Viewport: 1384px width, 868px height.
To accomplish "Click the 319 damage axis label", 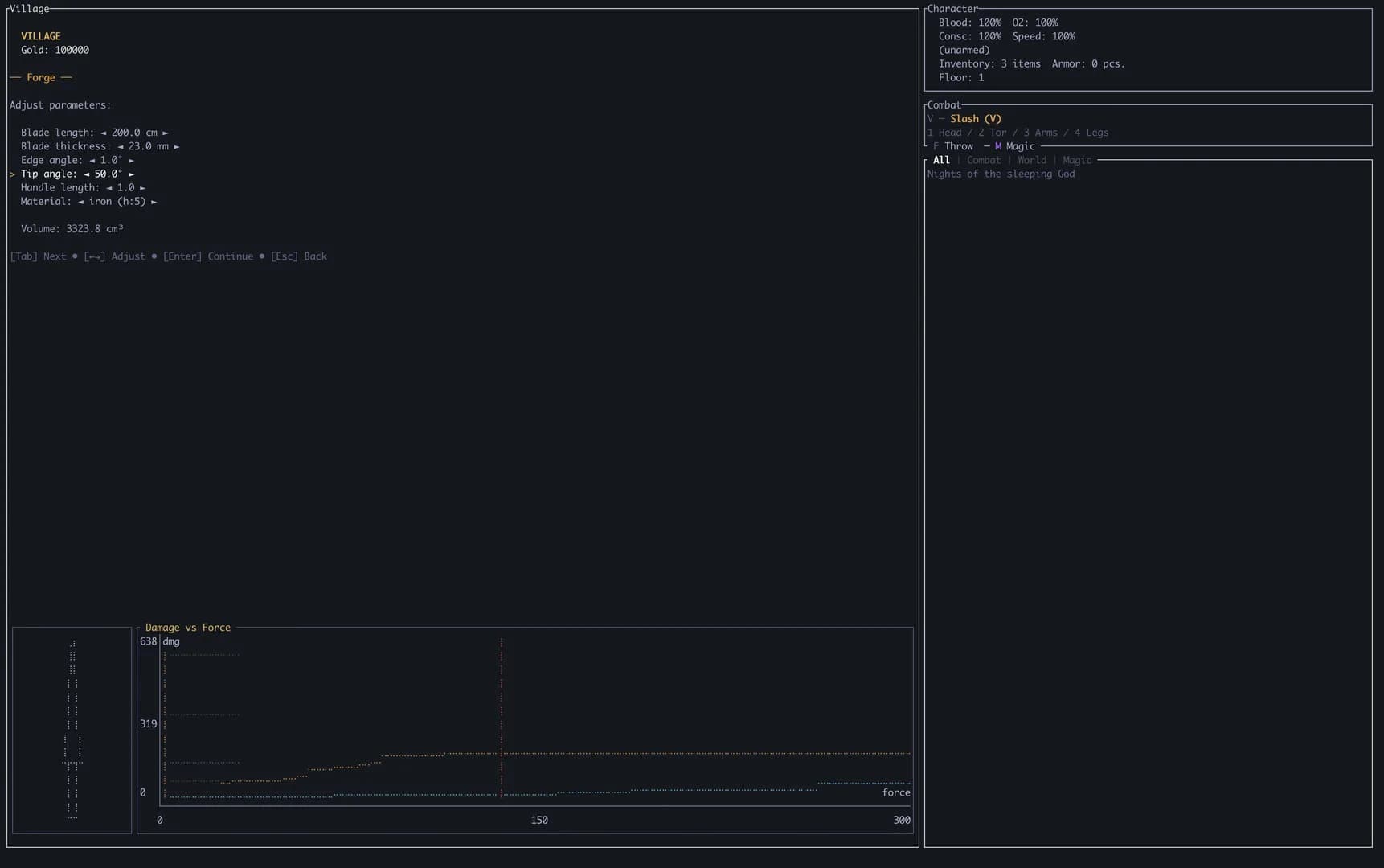I will point(149,724).
